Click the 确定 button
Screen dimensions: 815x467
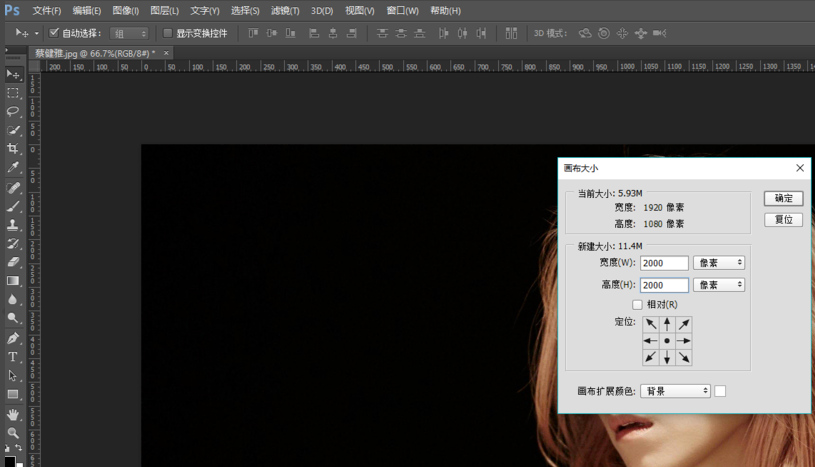click(783, 199)
